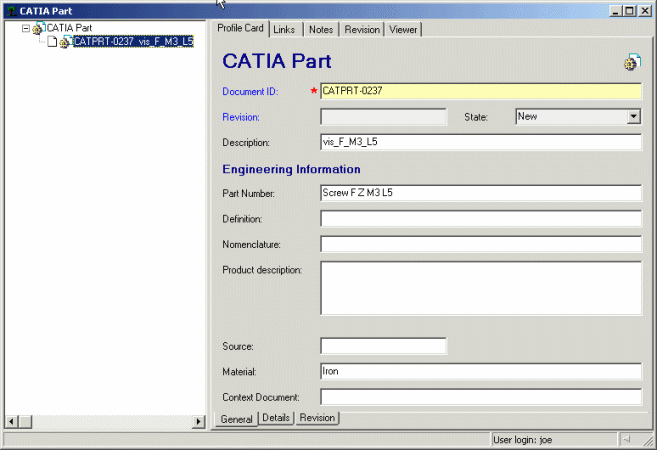The width and height of the screenshot is (657, 450).
Task: Click the CATIA part icon in profile card header
Action: 631,62
